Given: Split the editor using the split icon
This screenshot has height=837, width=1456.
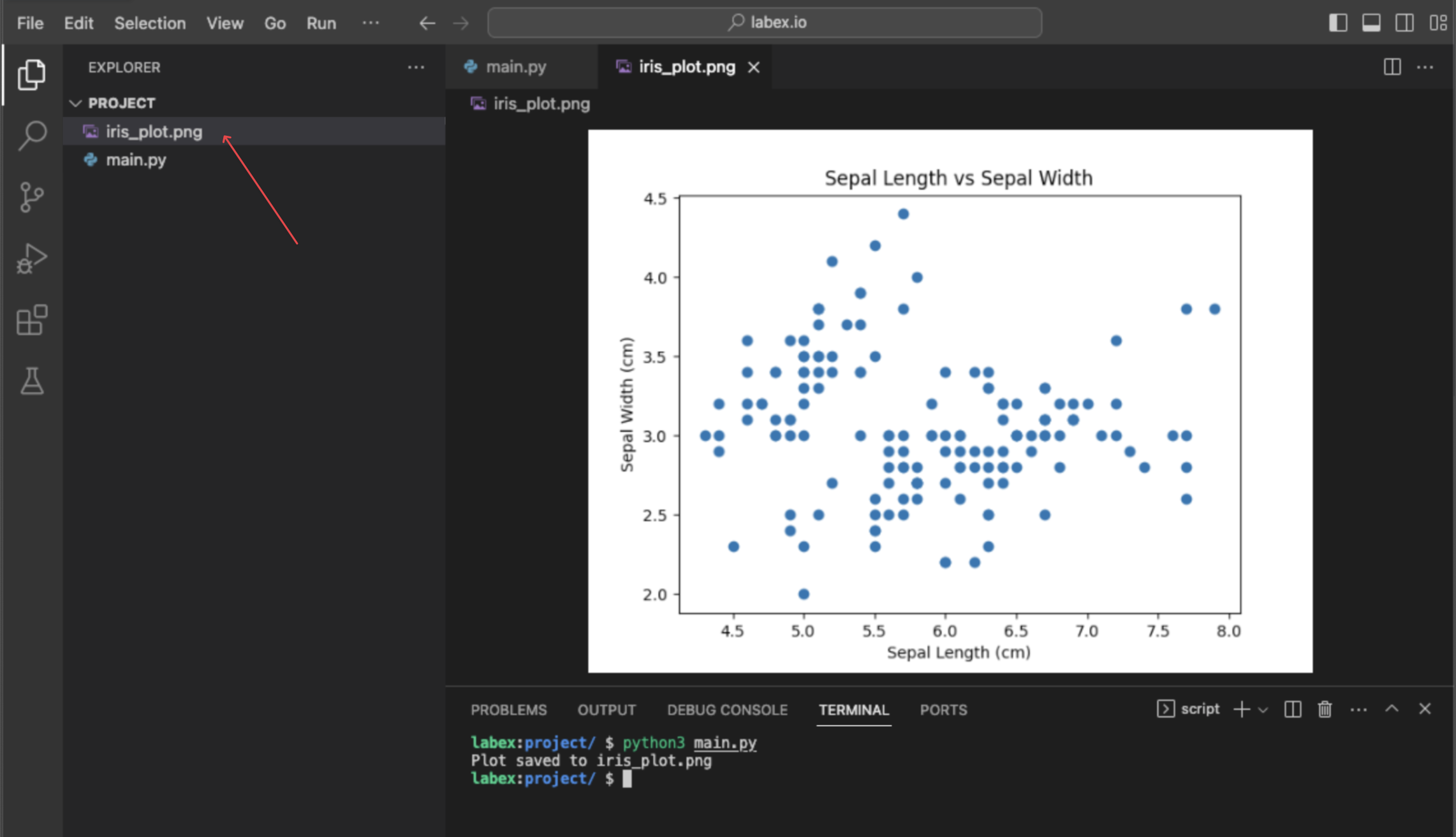Looking at the screenshot, I should (1393, 66).
